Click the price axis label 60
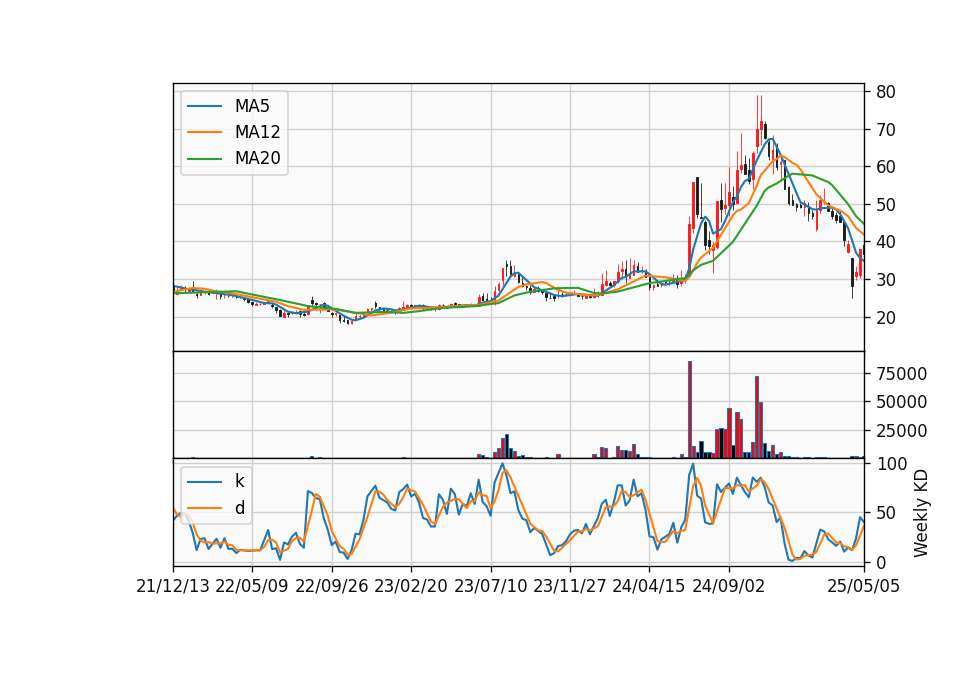 tap(886, 167)
